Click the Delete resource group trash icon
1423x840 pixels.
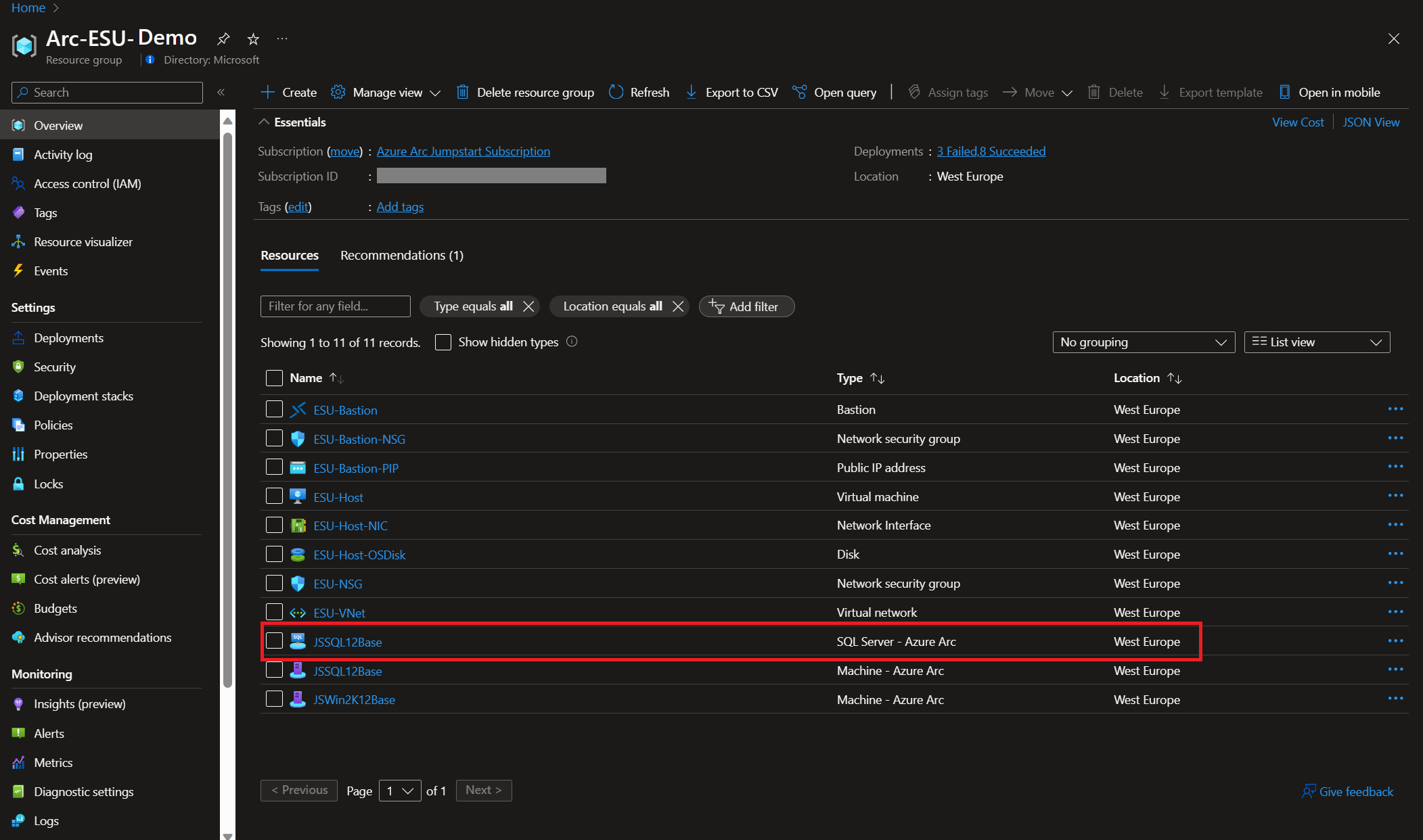pyautogui.click(x=462, y=92)
